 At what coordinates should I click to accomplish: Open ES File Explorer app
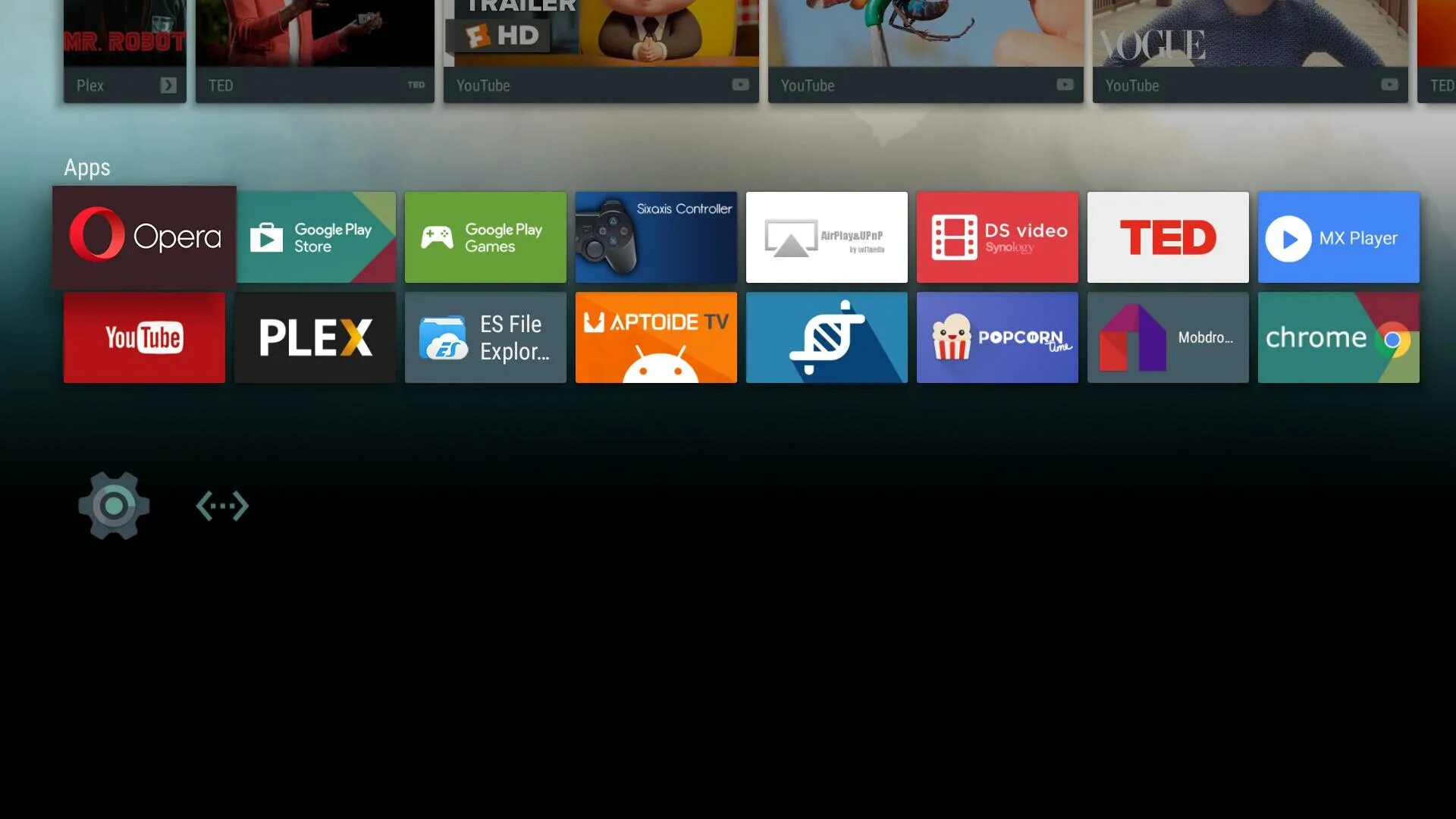485,337
